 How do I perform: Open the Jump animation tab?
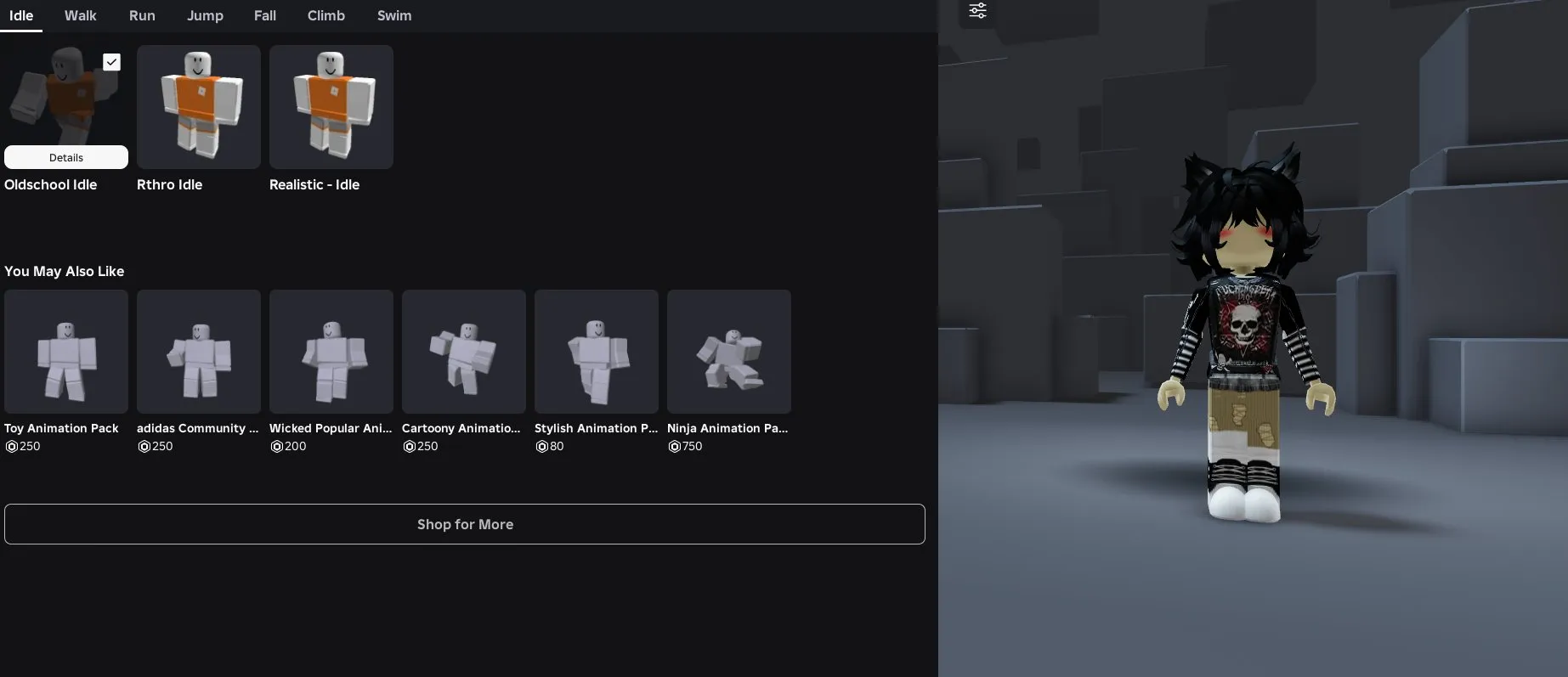[x=205, y=15]
